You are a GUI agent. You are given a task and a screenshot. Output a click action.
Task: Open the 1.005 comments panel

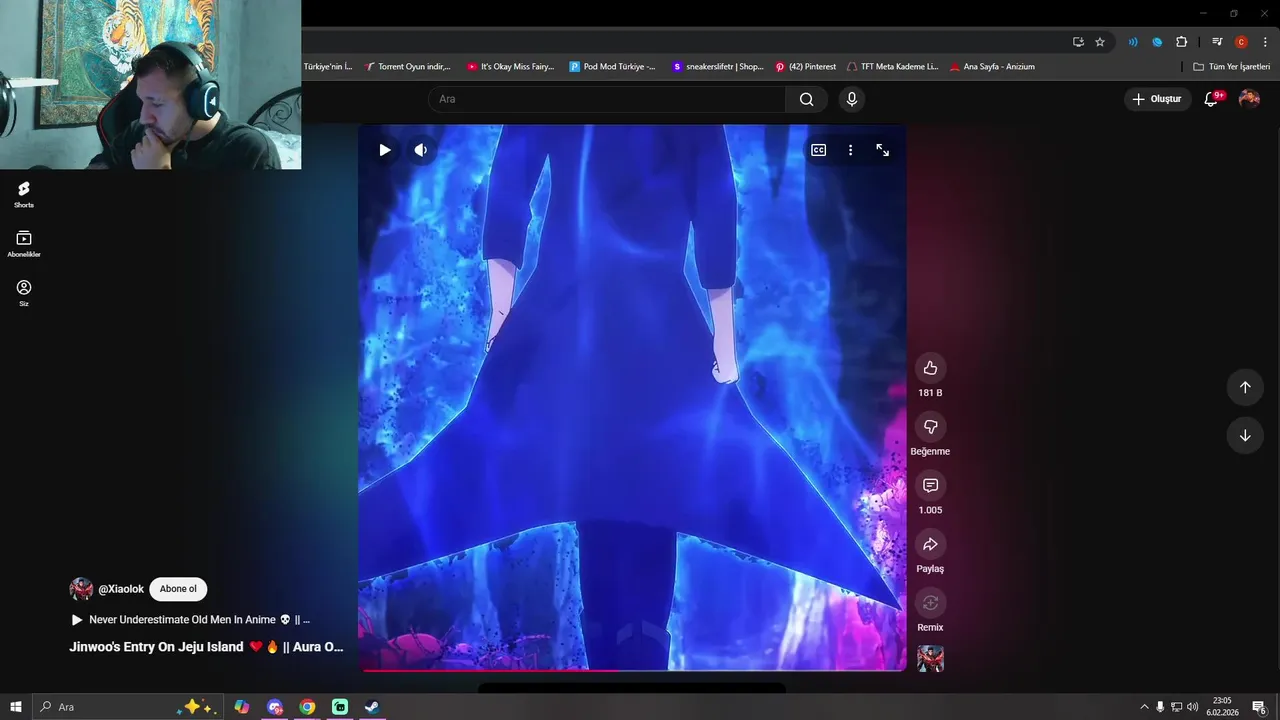point(930,485)
